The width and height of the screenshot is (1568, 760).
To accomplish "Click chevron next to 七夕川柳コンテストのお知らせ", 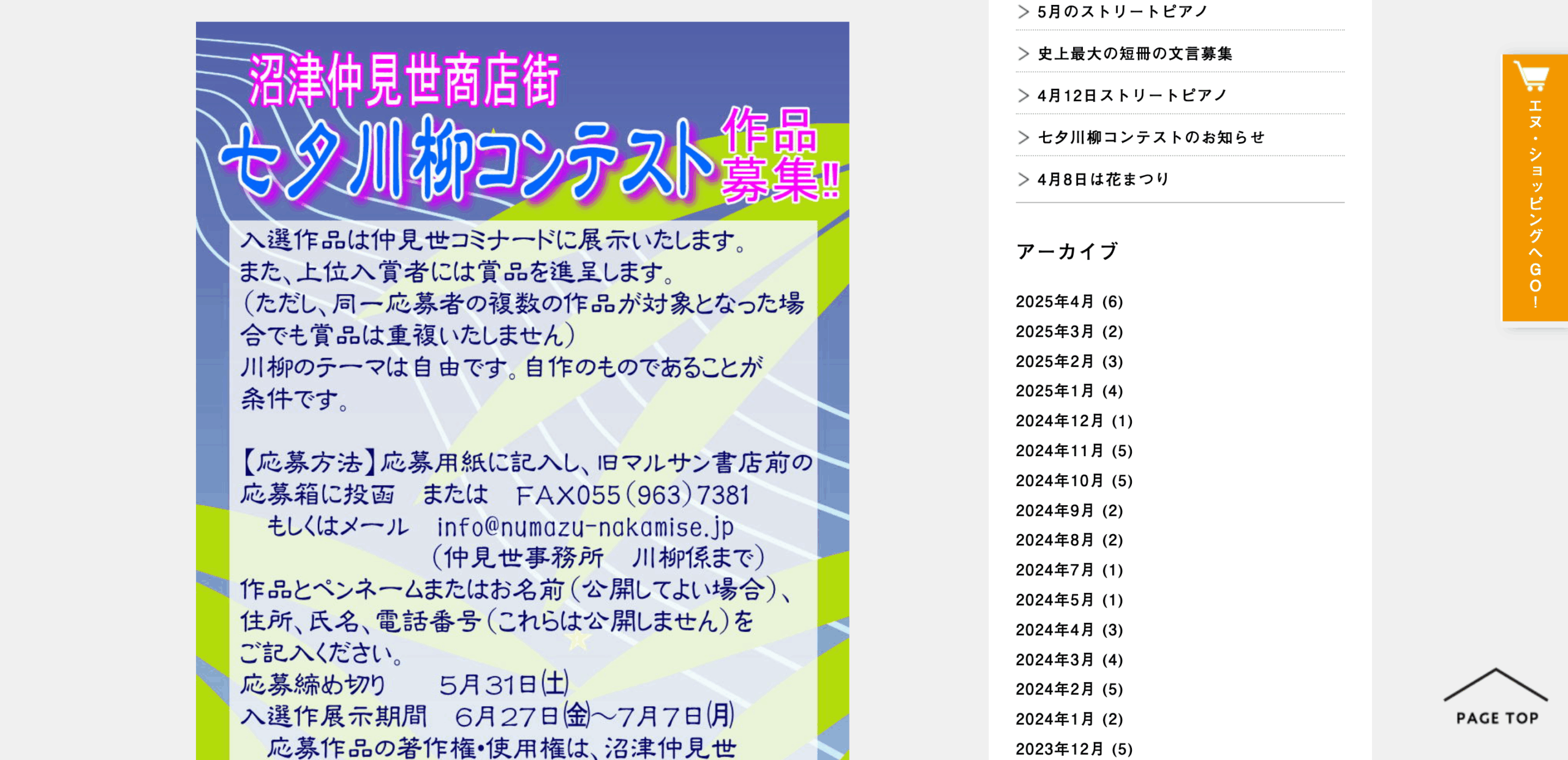I will click(1023, 137).
